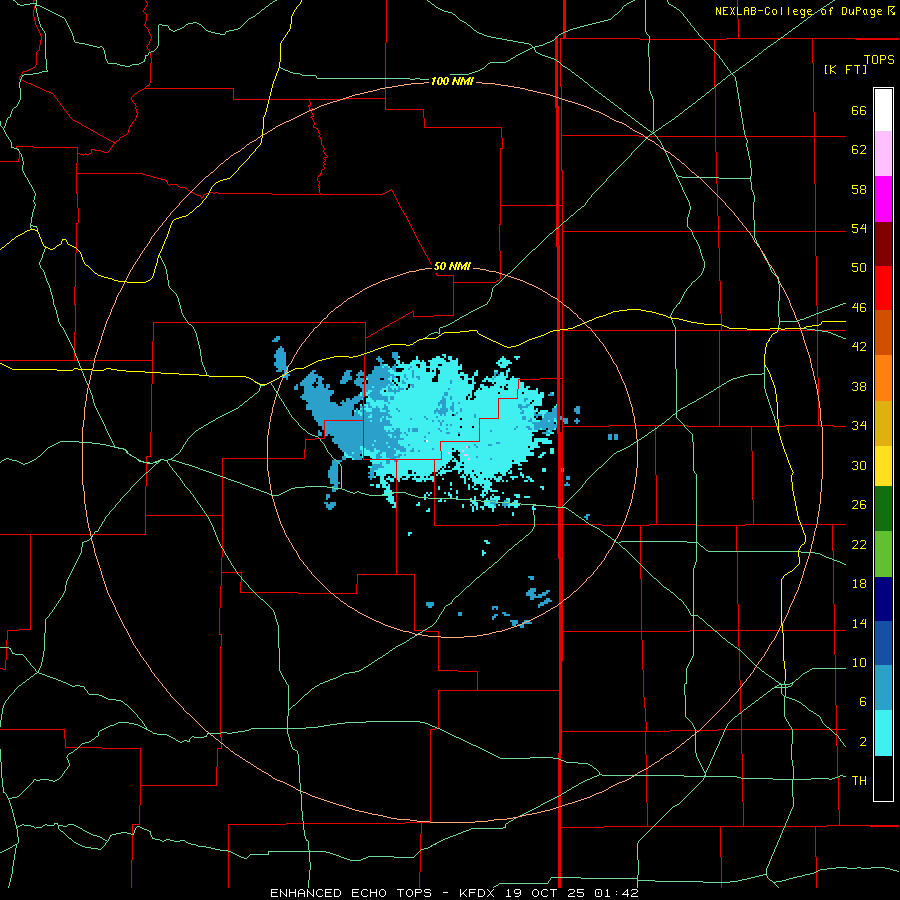The image size is (900, 900).
Task: Click the '58' legend value label
Action: pyautogui.click(x=859, y=189)
